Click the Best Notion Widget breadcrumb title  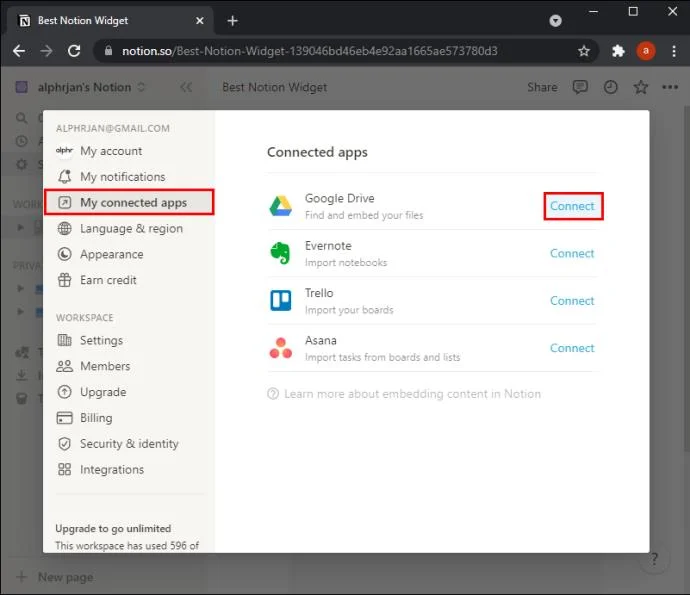tap(275, 87)
